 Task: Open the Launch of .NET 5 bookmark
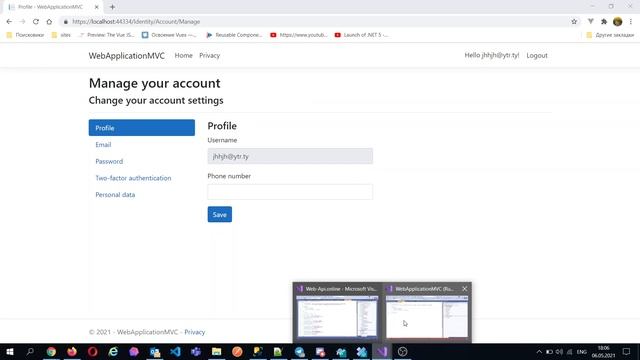pos(361,35)
